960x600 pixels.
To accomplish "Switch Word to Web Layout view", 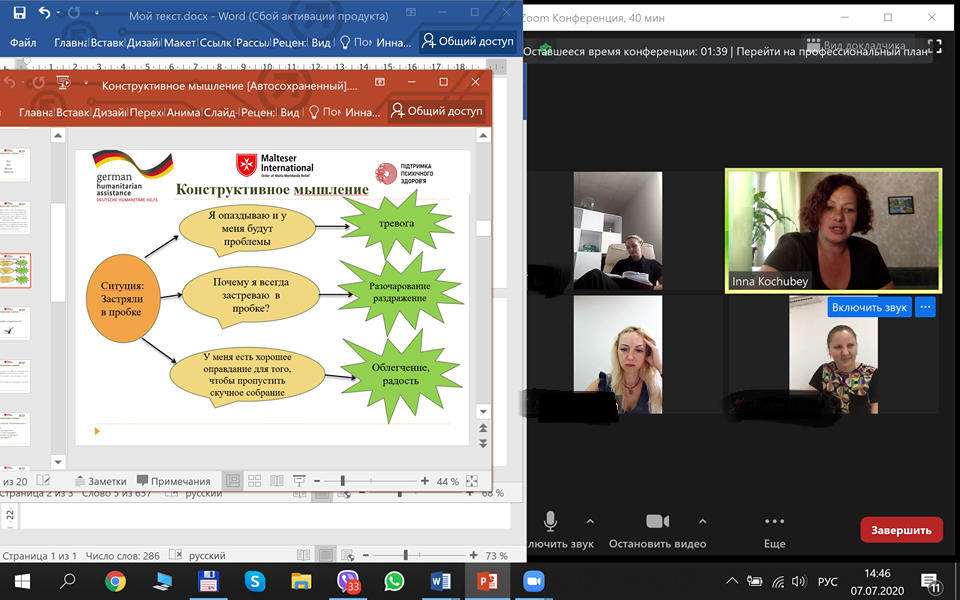I will 348,555.
